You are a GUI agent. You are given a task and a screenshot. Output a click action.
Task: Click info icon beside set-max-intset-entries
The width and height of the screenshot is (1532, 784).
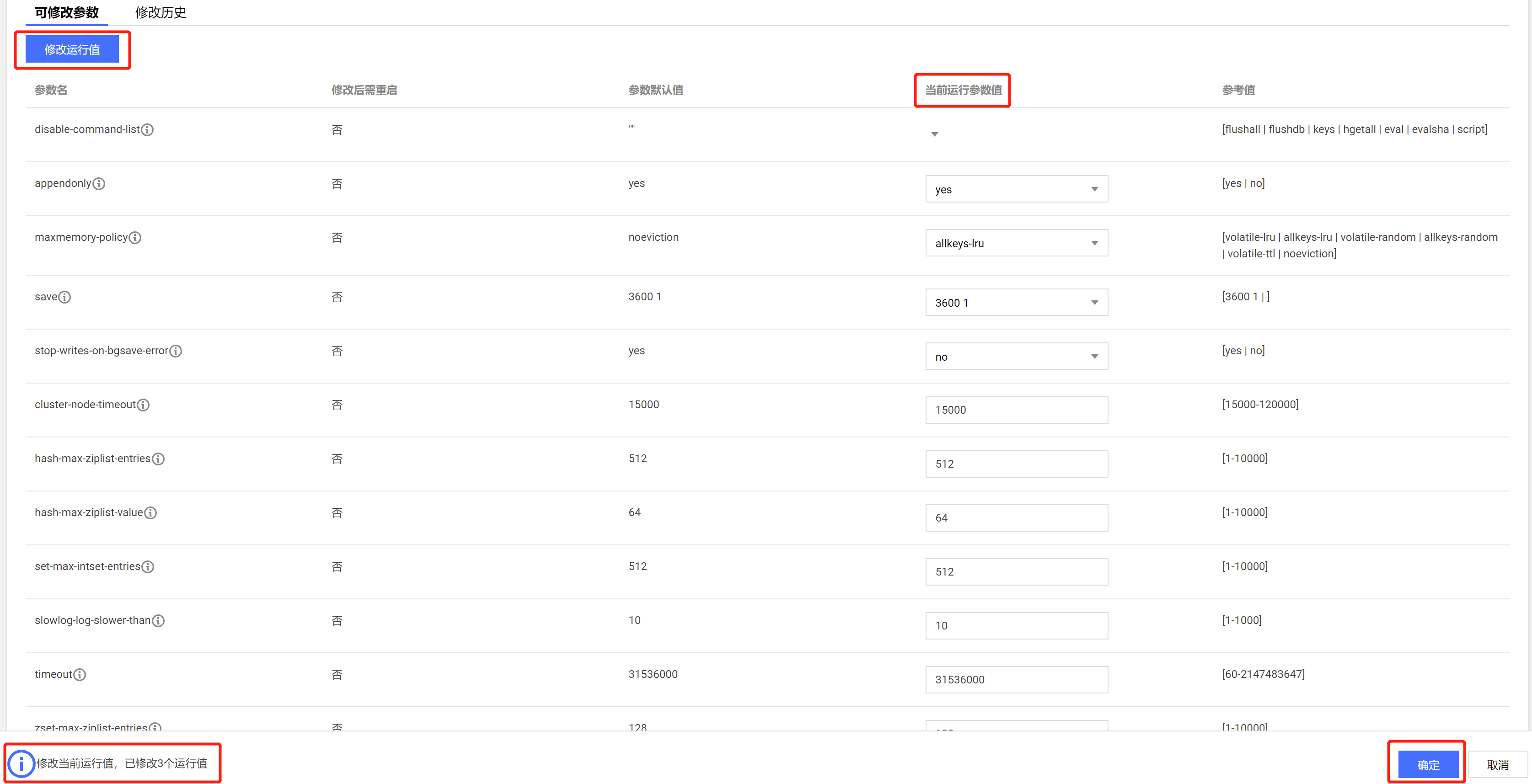tap(148, 567)
